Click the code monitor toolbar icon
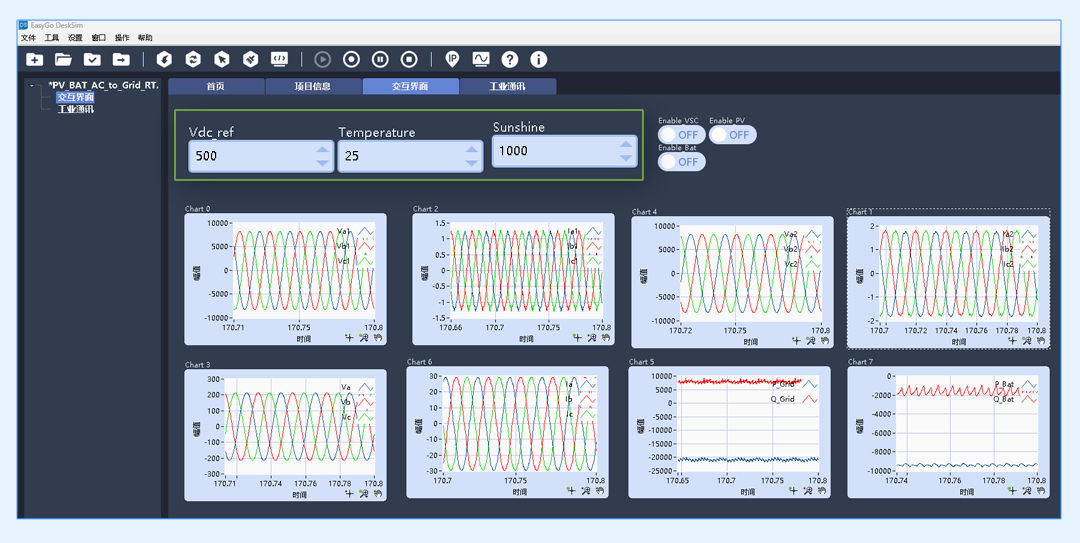Image resolution: width=1080 pixels, height=543 pixels. click(x=279, y=59)
